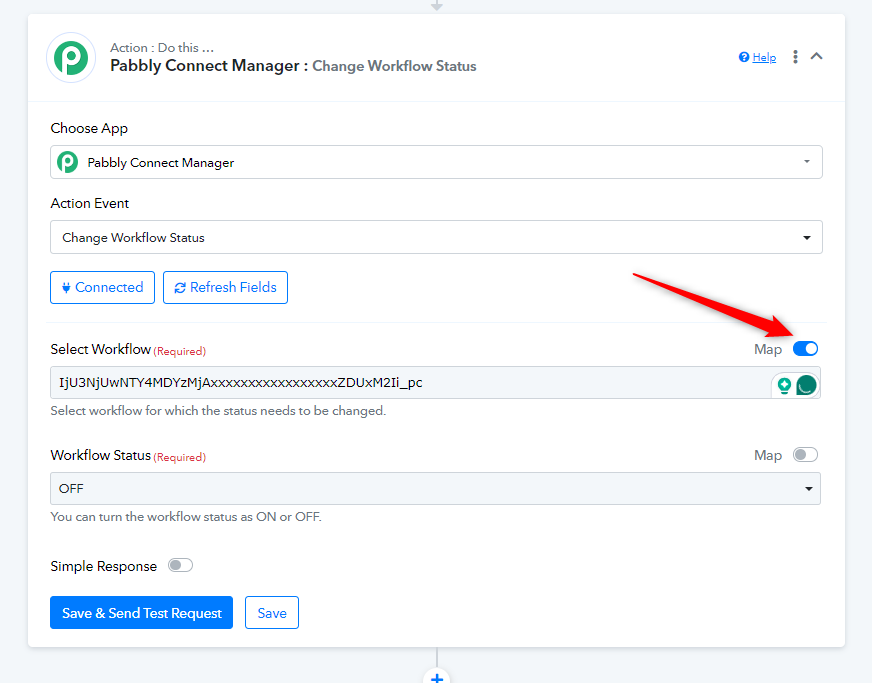The width and height of the screenshot is (872, 683).
Task: Click the Help question mark icon
Action: point(744,57)
